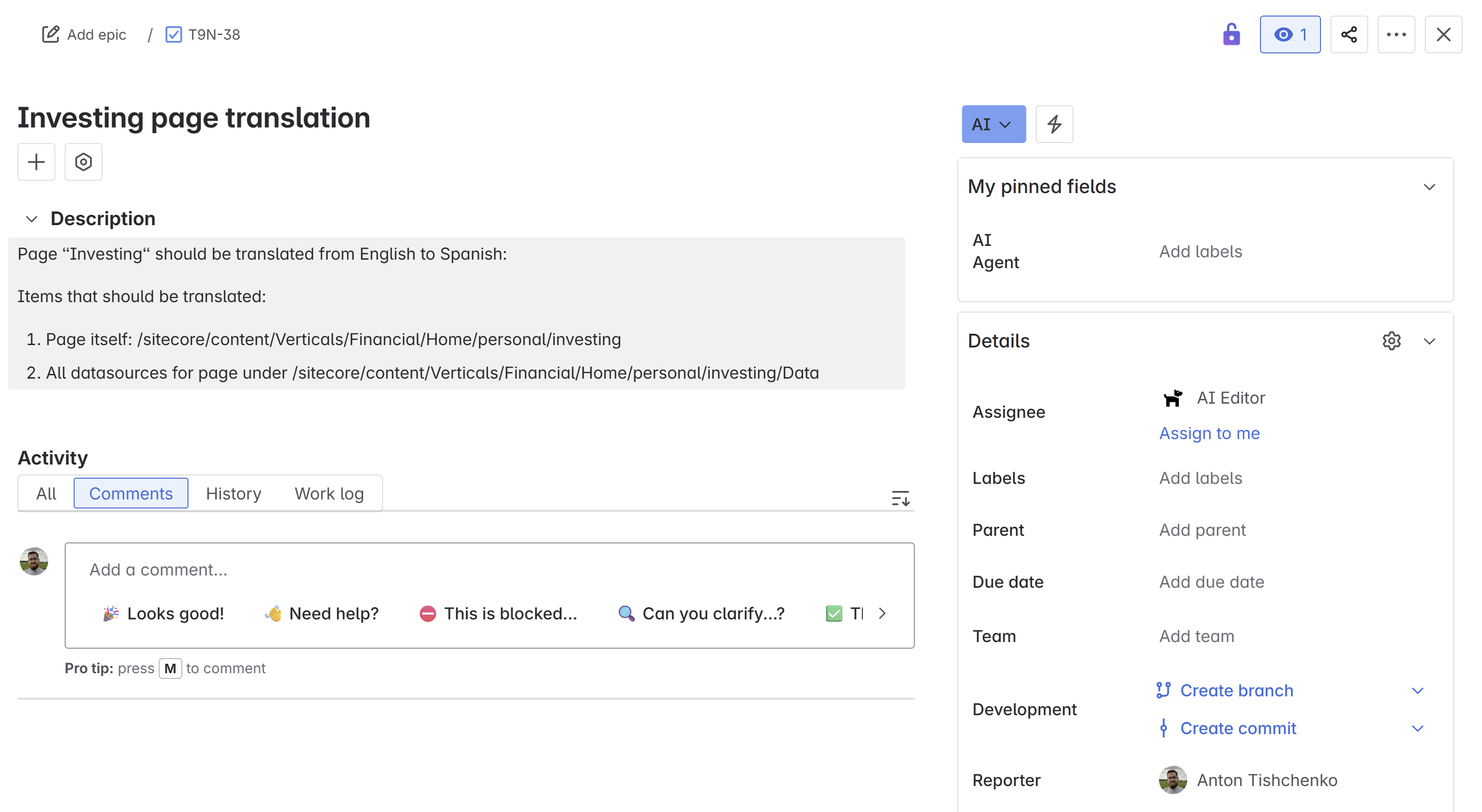
Task: Click the plus add content button
Action: point(36,162)
